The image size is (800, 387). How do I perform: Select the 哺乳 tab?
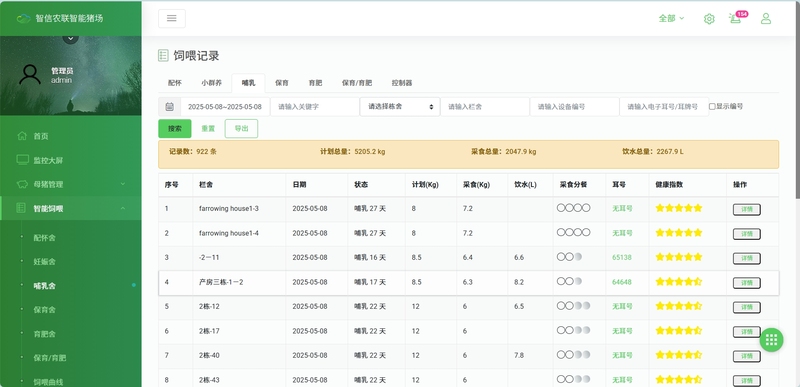pyautogui.click(x=248, y=83)
